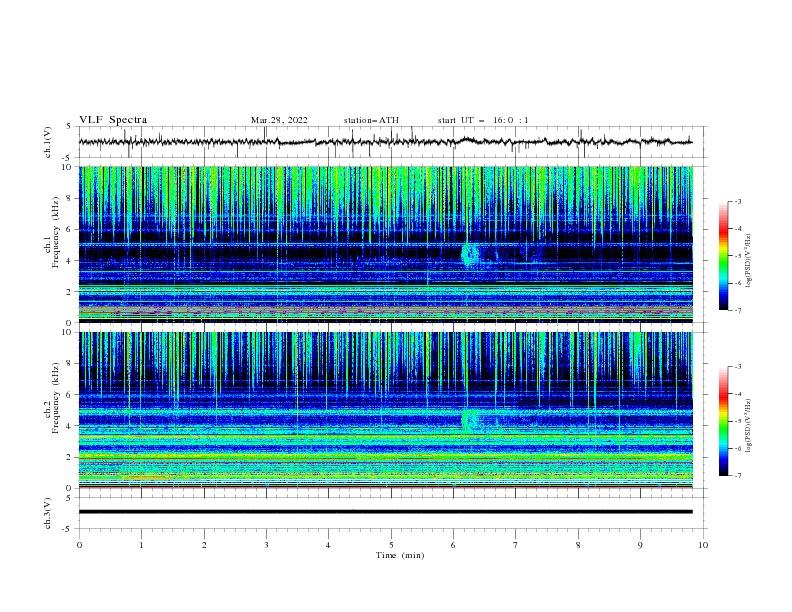This screenshot has height=612, width=792.
Task: Click the "ch.1(V)" waveform axis label
Action: (x=48, y=142)
